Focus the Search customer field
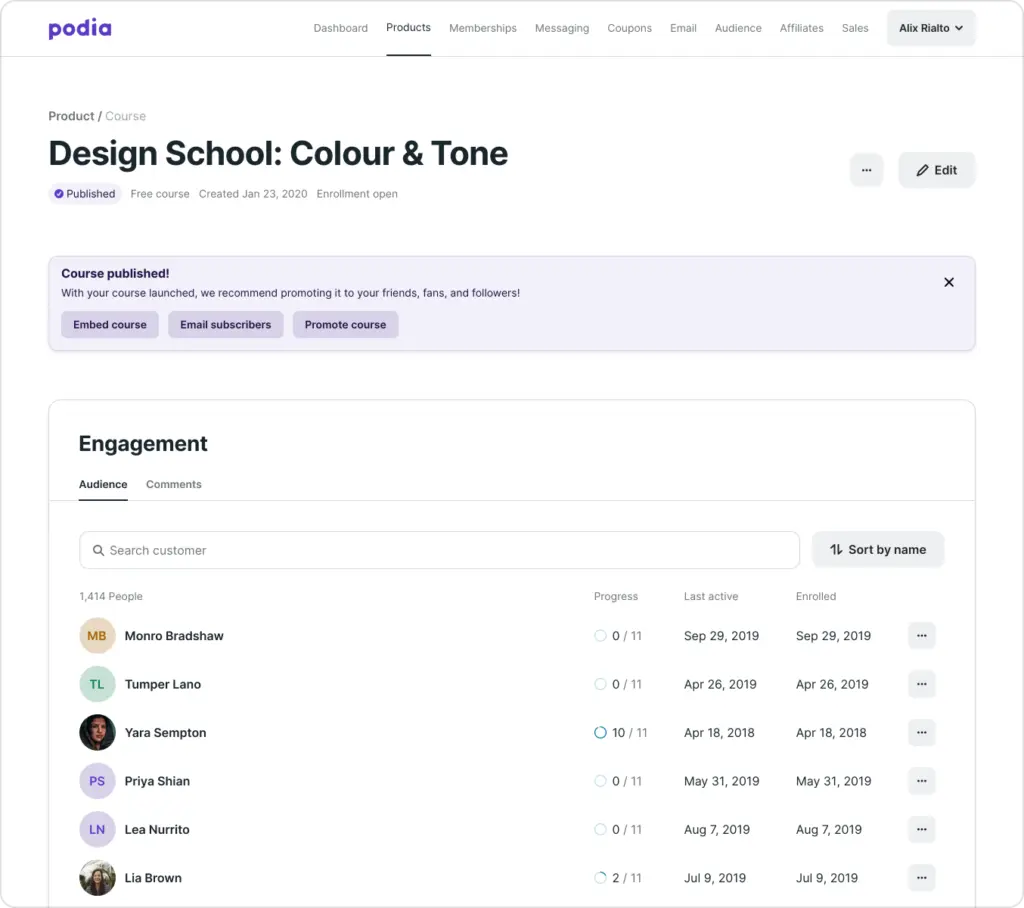 [440, 550]
